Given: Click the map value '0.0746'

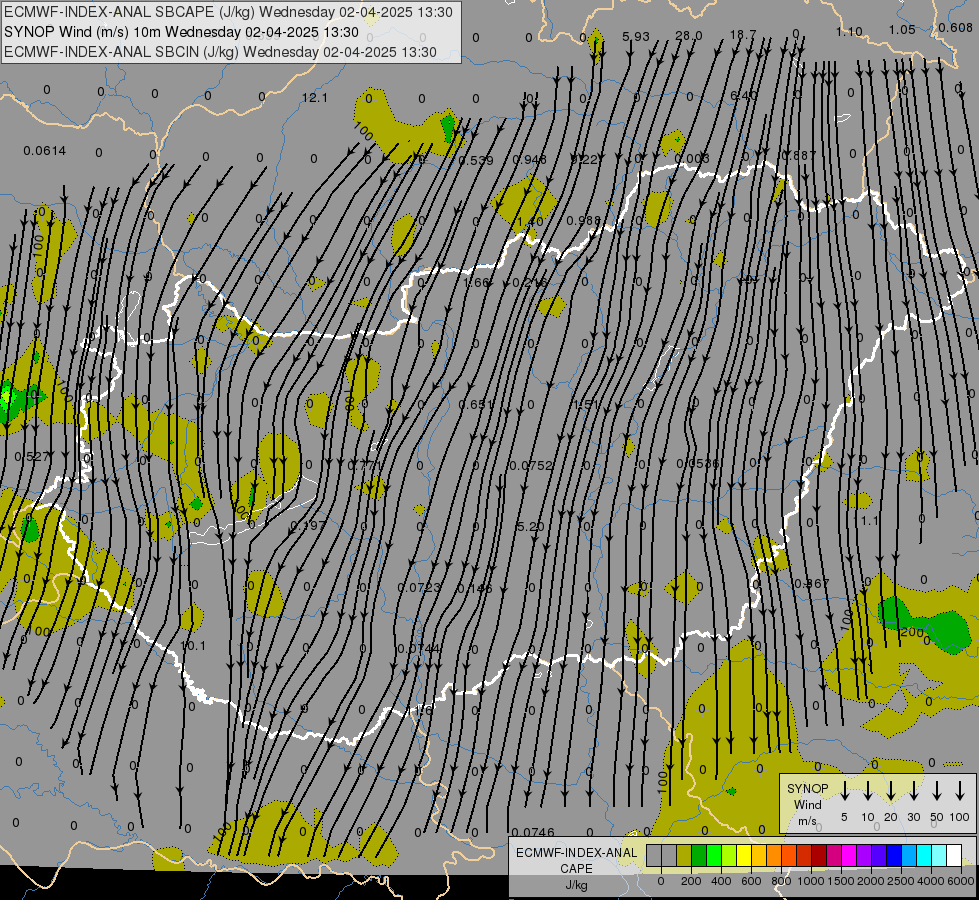Looking at the screenshot, I should click(x=533, y=832).
